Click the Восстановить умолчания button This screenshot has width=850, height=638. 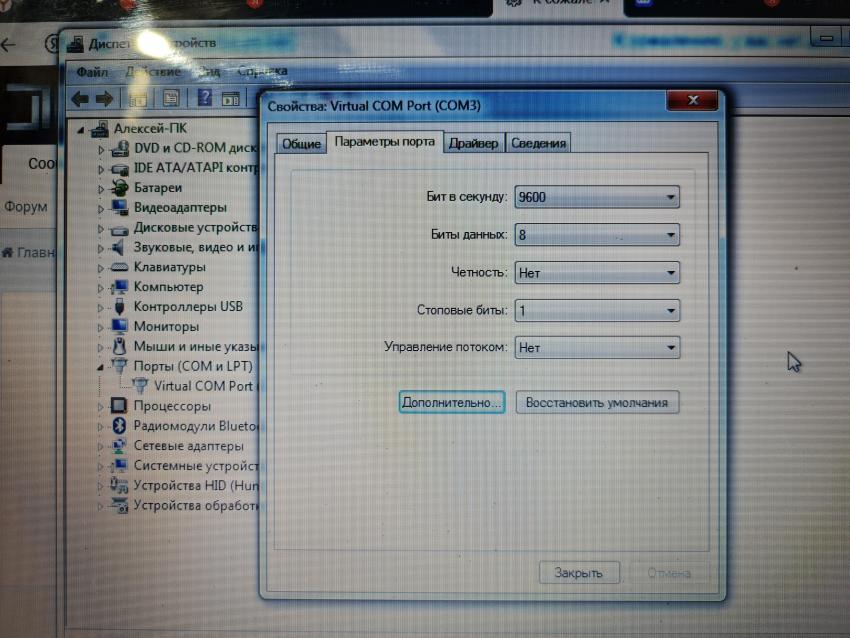click(597, 402)
